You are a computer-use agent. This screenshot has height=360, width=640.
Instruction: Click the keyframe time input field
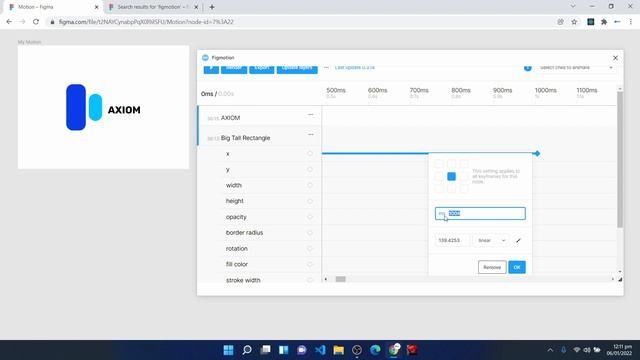click(x=480, y=213)
